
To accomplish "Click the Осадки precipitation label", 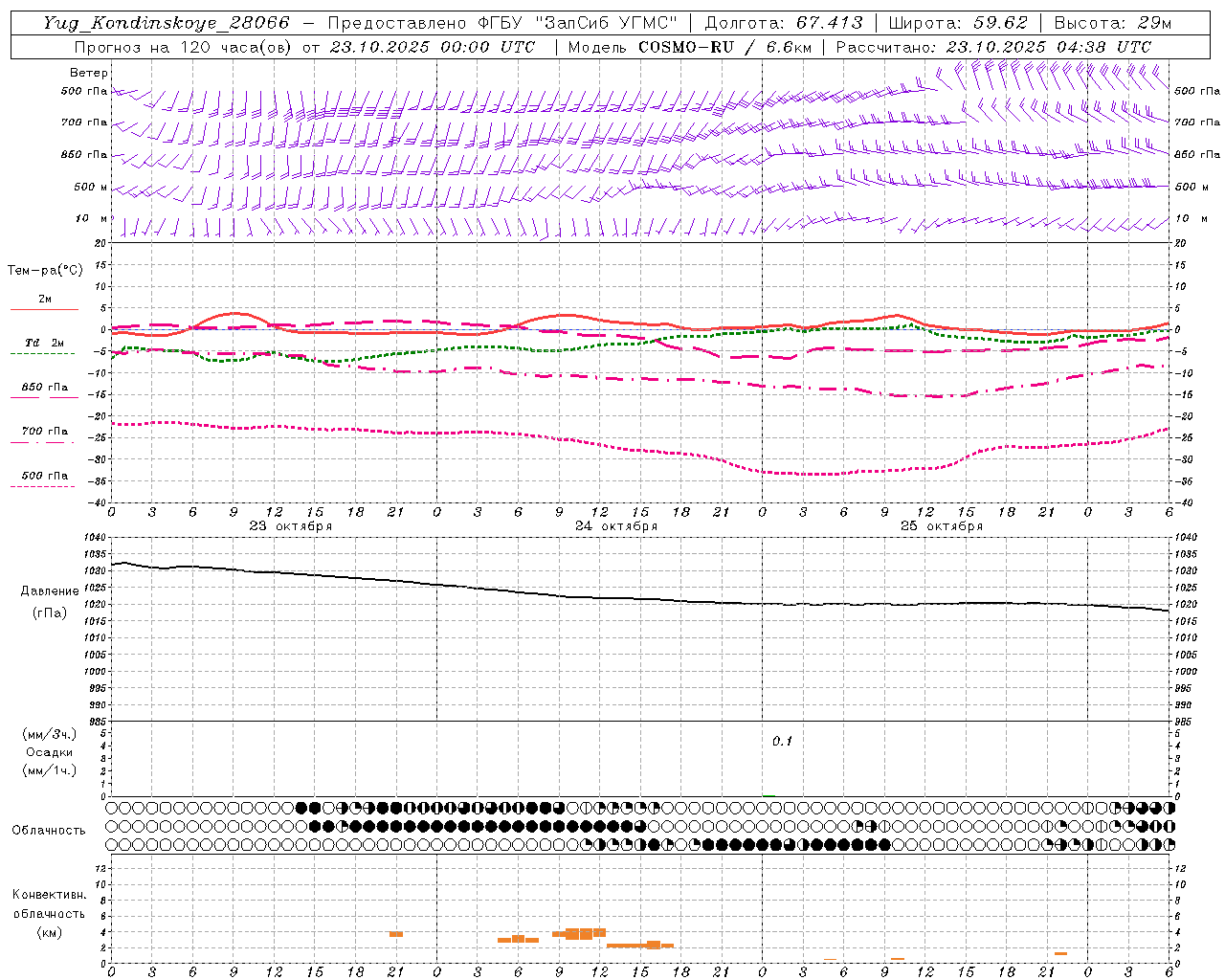I will [x=50, y=752].
